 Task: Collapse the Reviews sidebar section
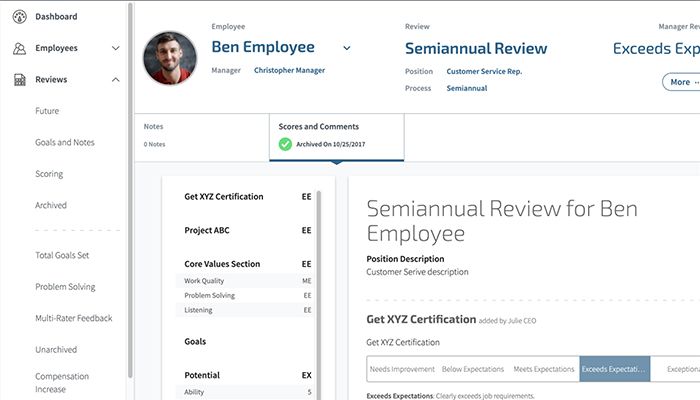coord(116,80)
